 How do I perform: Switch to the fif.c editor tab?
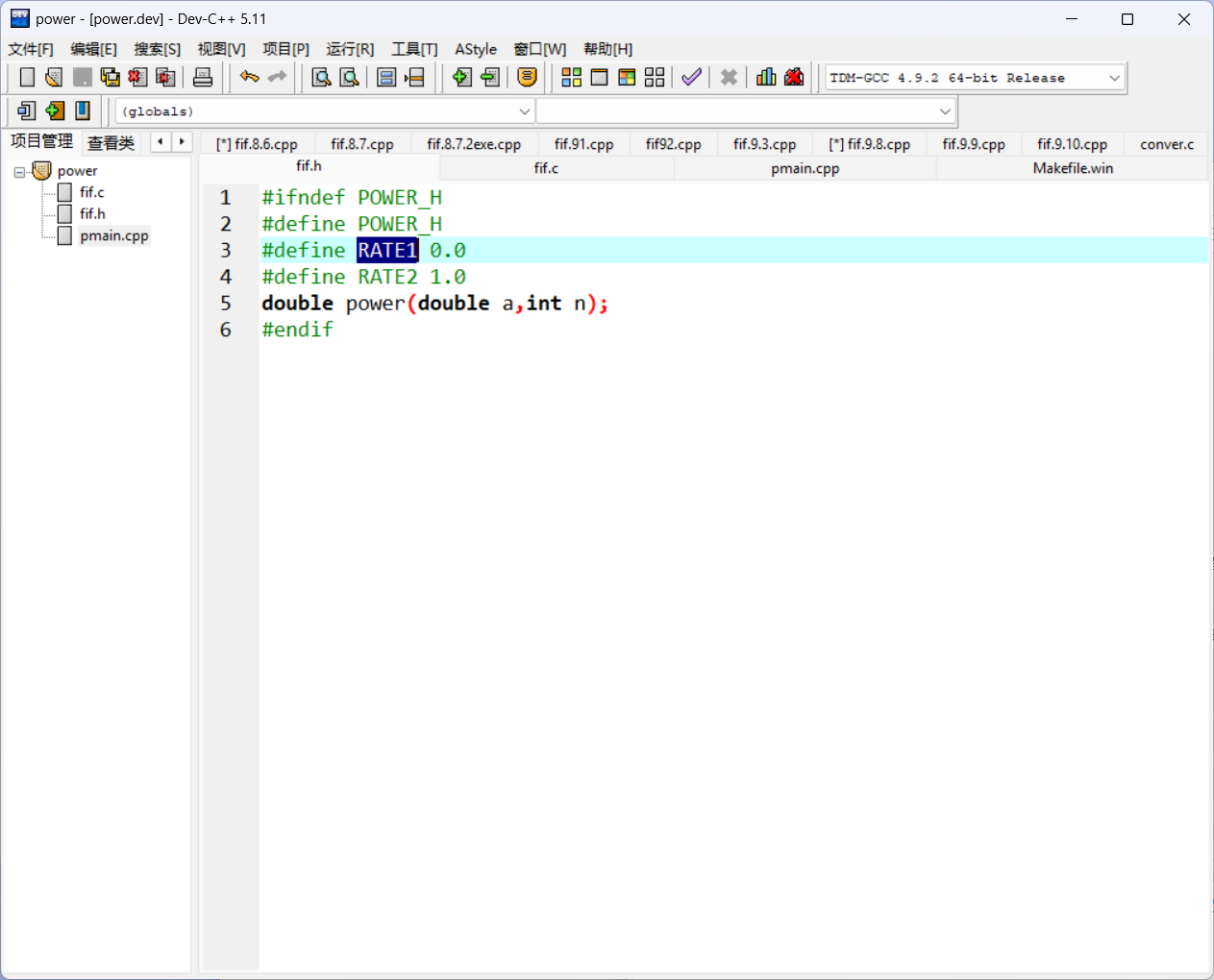tap(546, 168)
